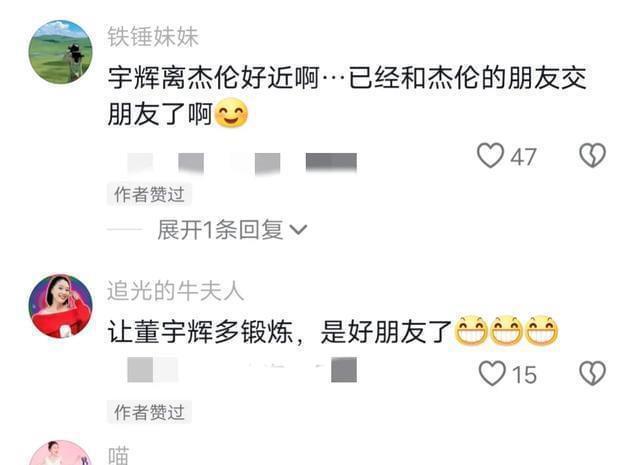Like 追光的牛夫人's comment heart icon
This screenshot has width=640, height=465.
[491, 373]
